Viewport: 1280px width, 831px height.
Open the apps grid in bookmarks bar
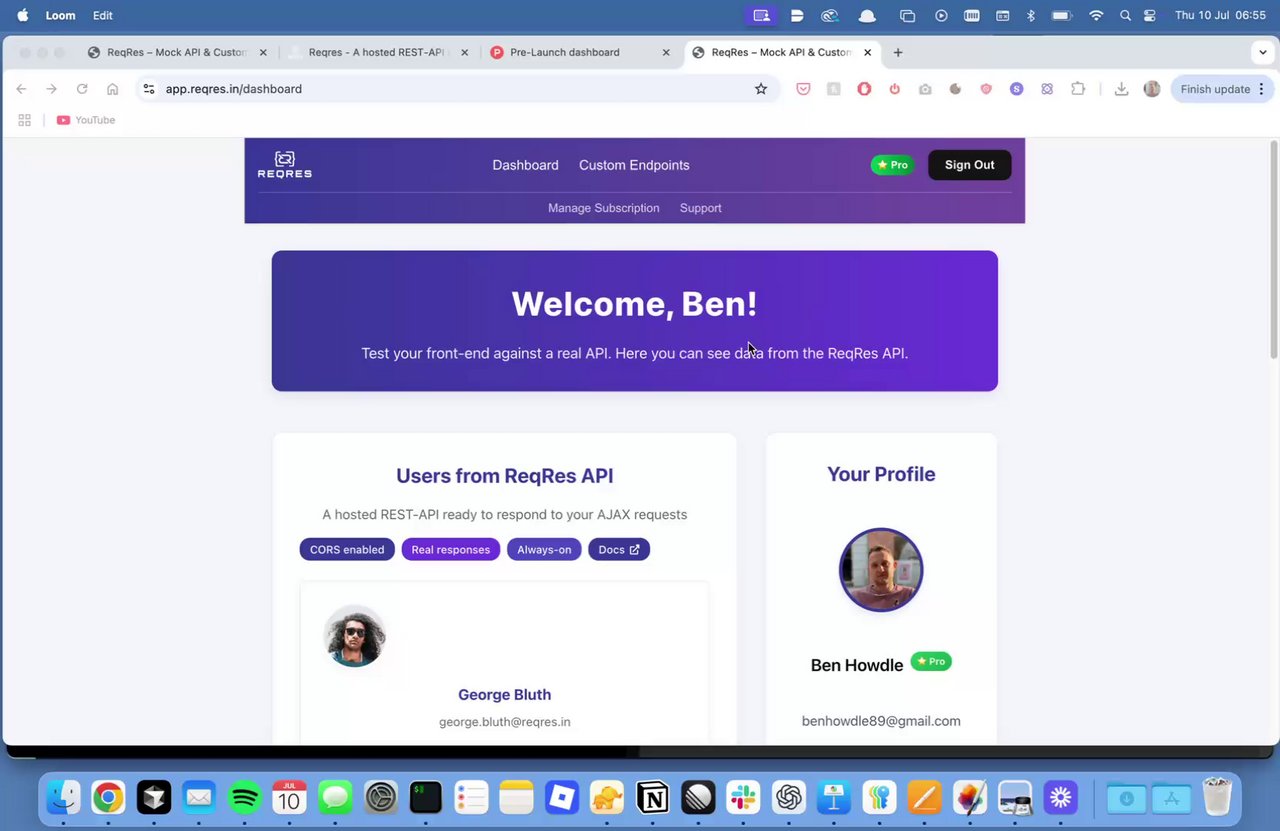point(24,120)
